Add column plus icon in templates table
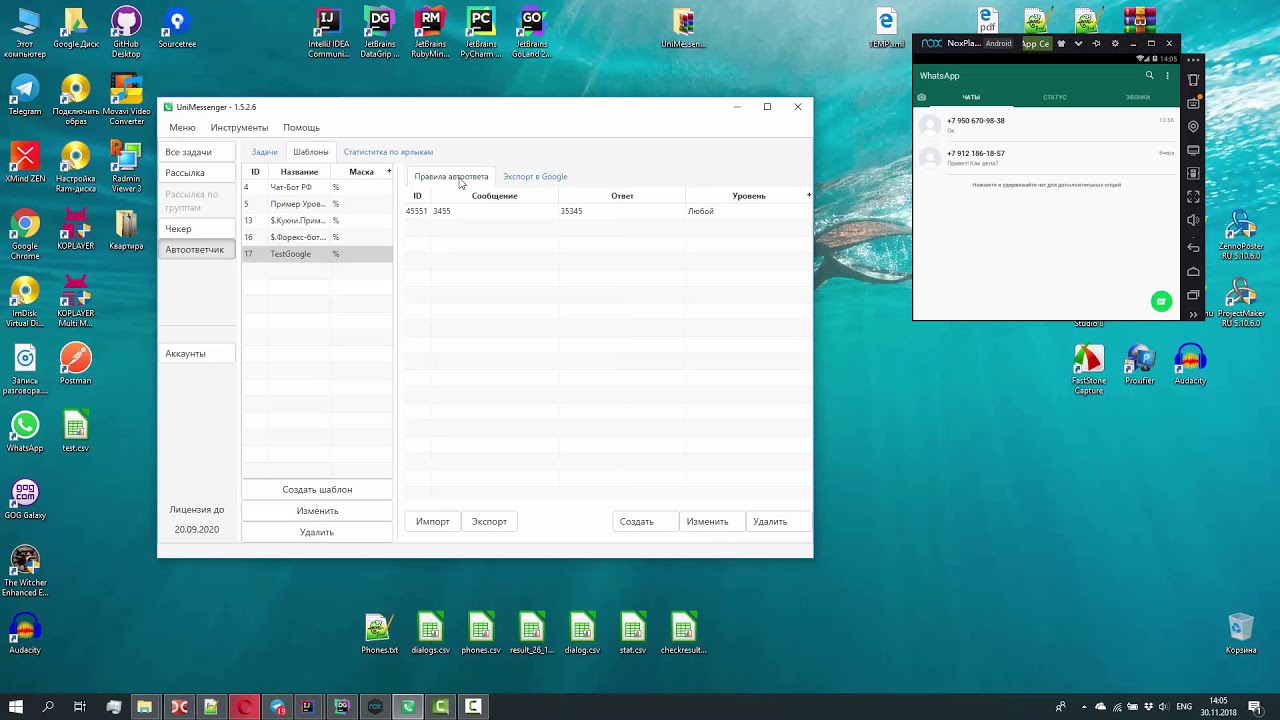1280x720 pixels. [389, 171]
